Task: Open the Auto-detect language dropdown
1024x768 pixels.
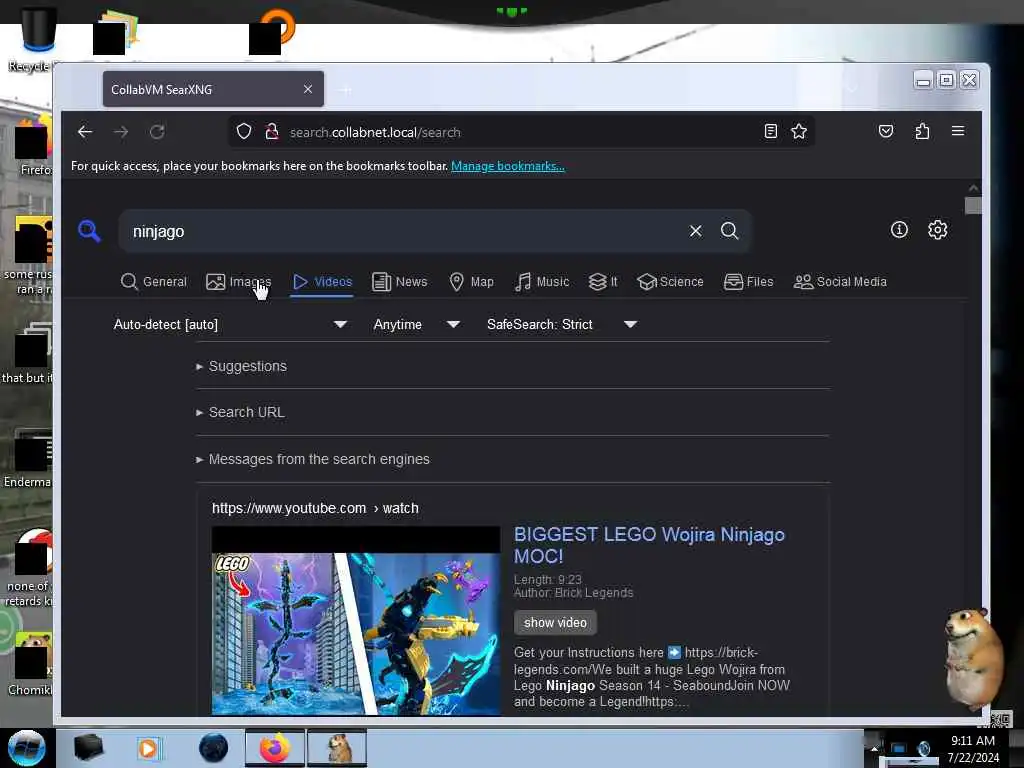Action: [230, 325]
